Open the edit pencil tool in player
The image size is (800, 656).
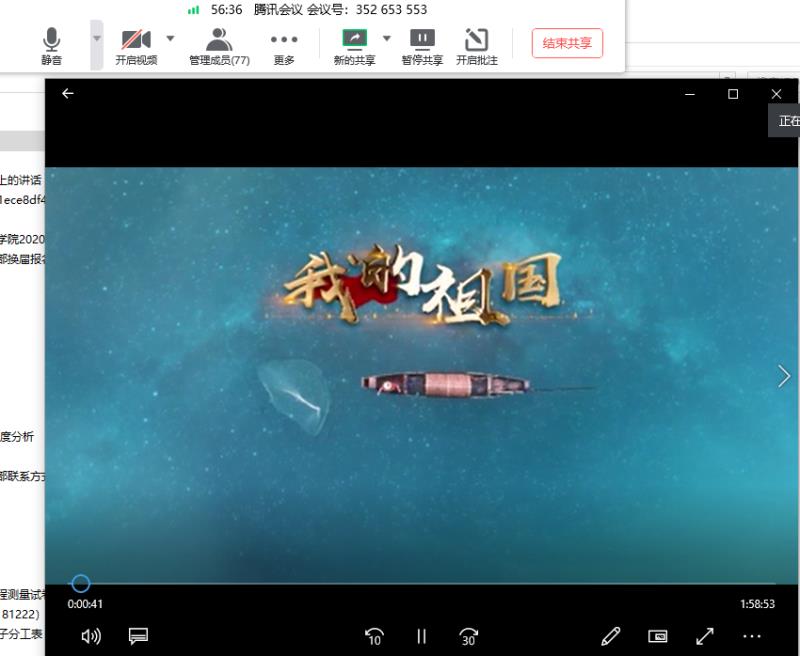pos(610,636)
